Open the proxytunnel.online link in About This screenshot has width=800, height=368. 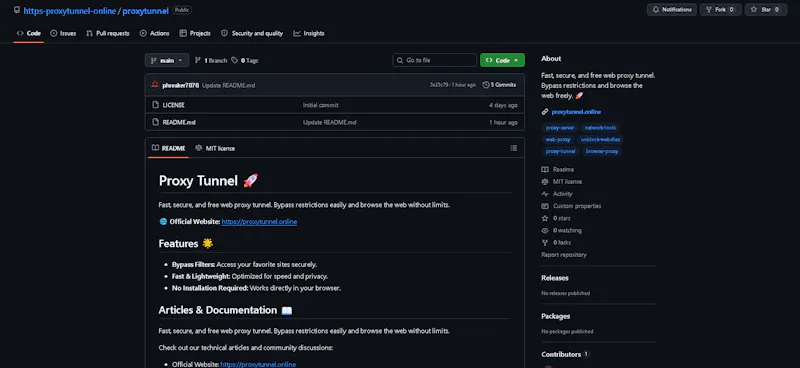click(x=576, y=112)
